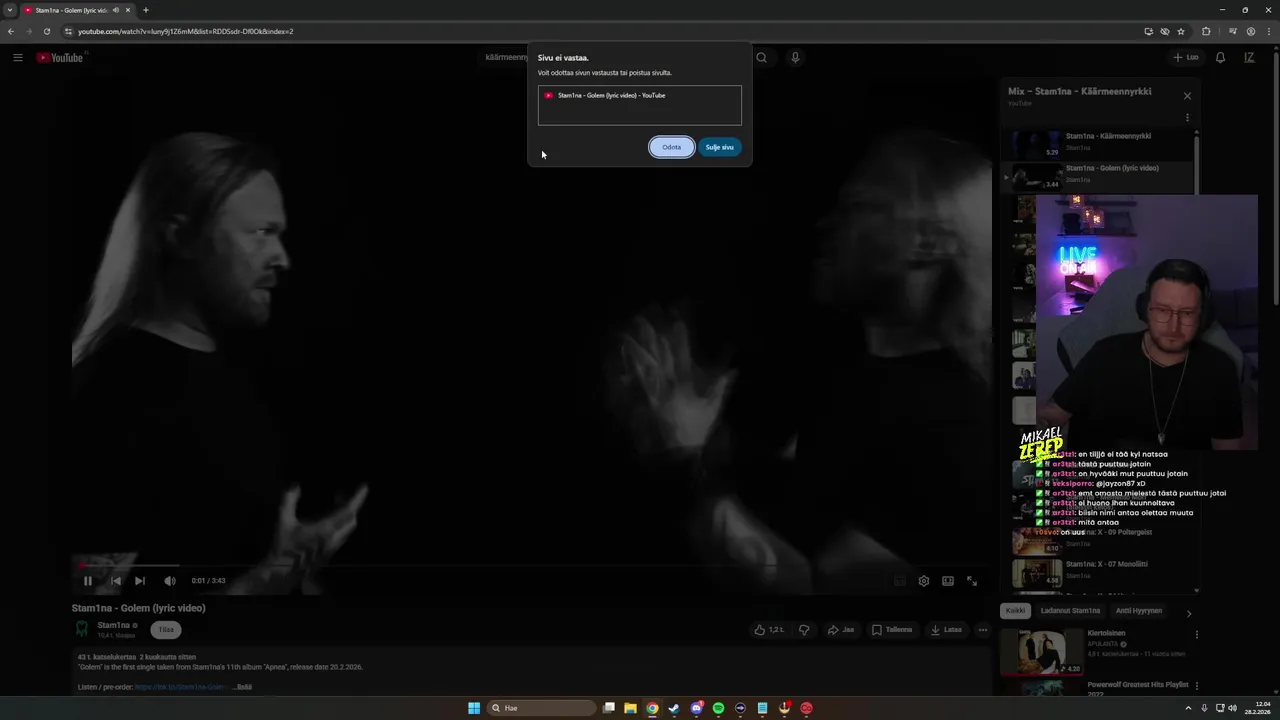Expand the description with ...lisää

tap(242, 687)
